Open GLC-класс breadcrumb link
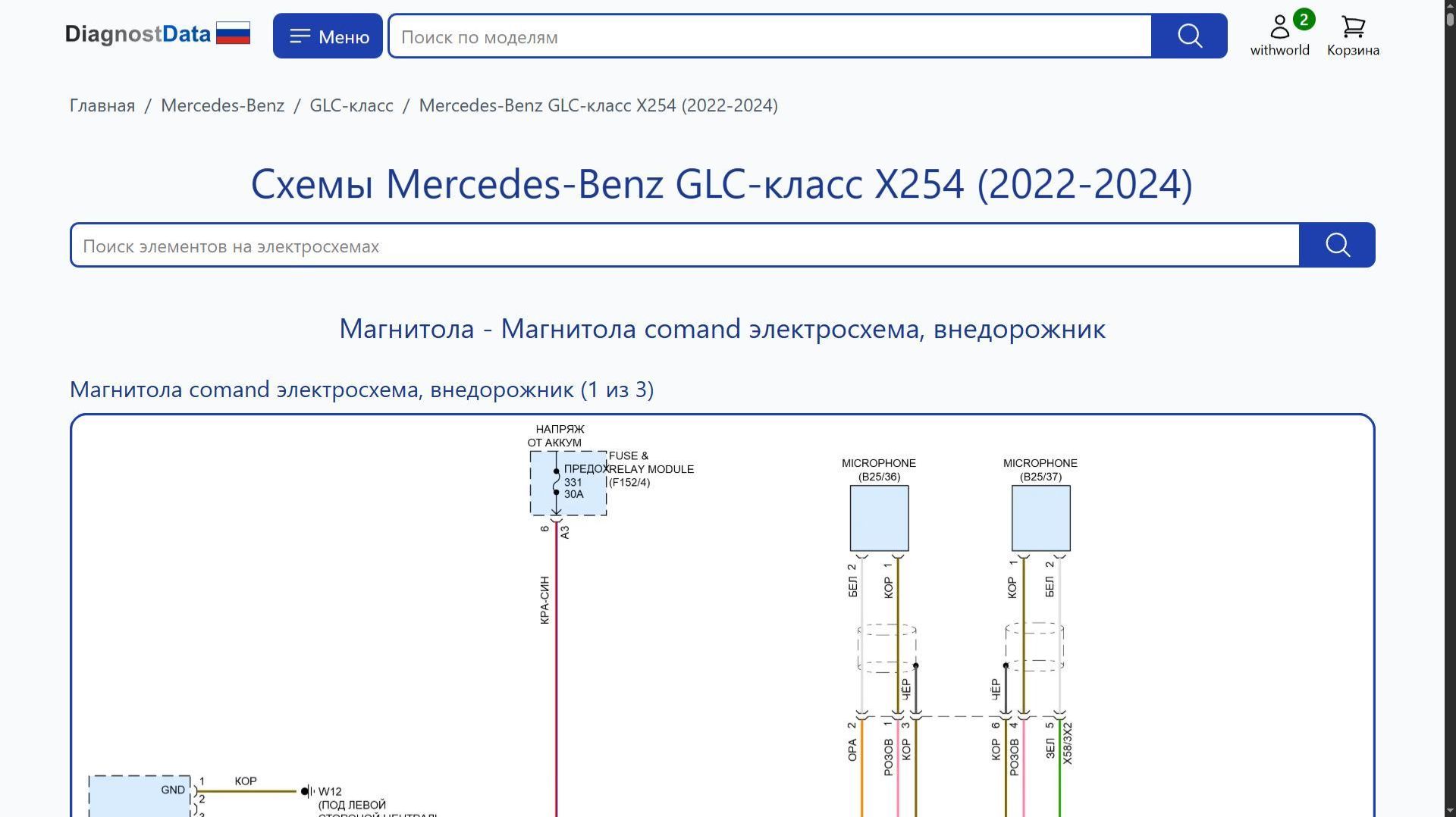This screenshot has width=1456, height=817. pyautogui.click(x=352, y=105)
